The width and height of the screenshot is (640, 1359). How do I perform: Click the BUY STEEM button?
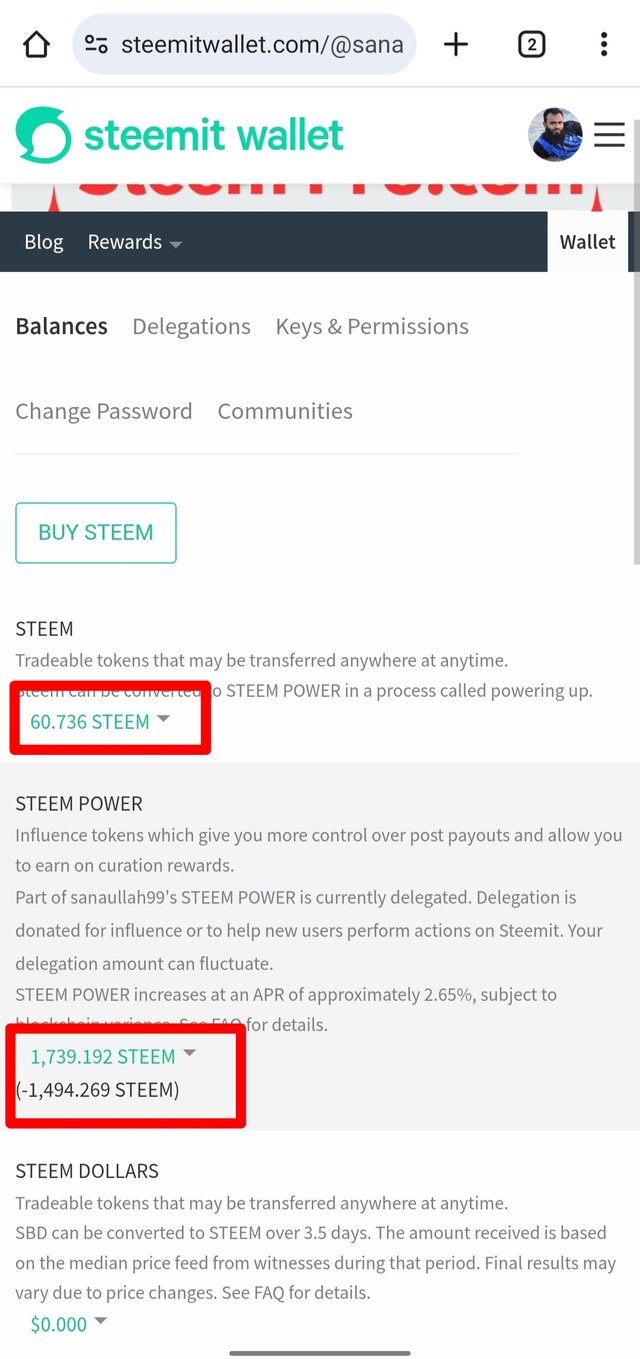(x=96, y=533)
